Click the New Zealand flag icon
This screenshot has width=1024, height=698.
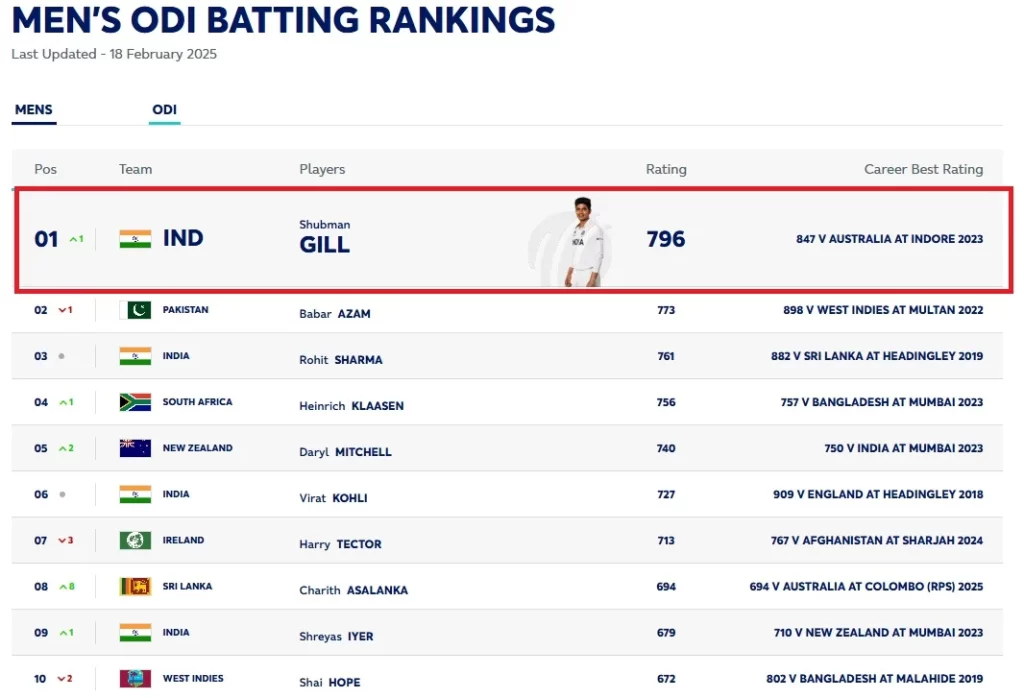[x=135, y=448]
